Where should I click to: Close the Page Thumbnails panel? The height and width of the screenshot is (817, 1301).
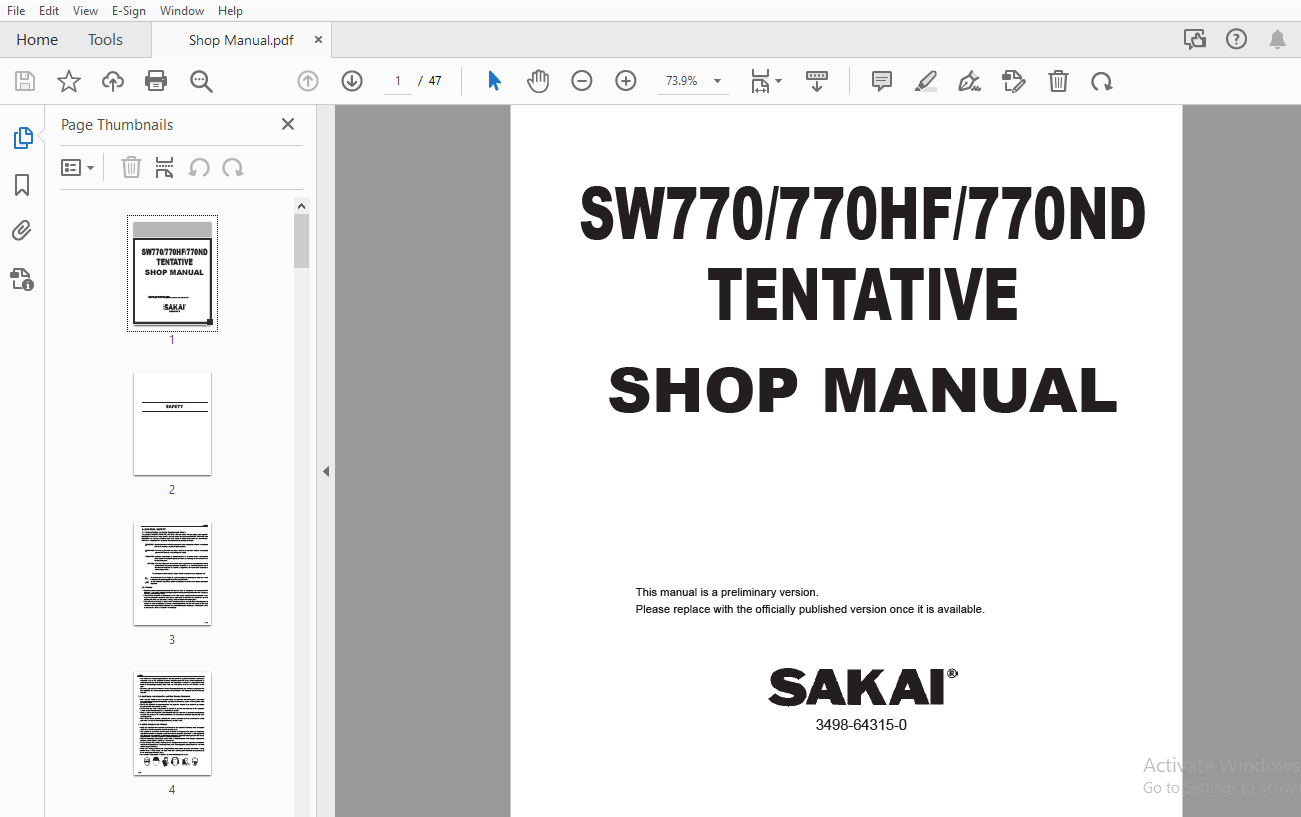[x=288, y=124]
